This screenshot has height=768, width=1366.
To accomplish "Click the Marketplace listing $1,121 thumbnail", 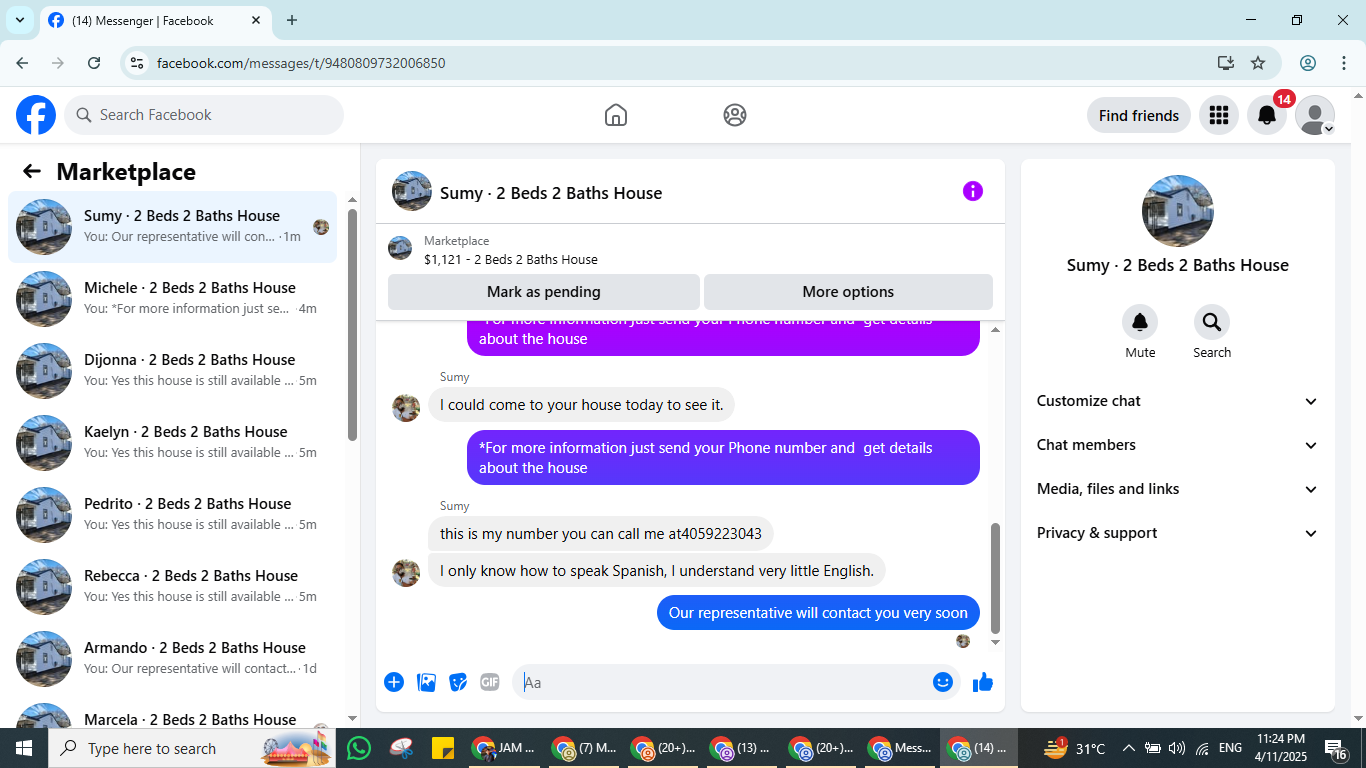I will tap(400, 248).
